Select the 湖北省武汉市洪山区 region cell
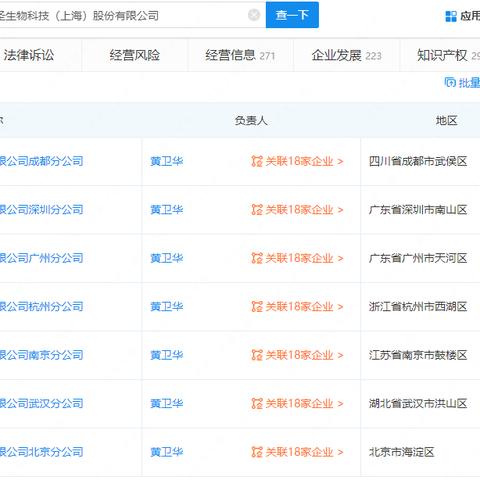The height and width of the screenshot is (480, 480). pyautogui.click(x=418, y=404)
